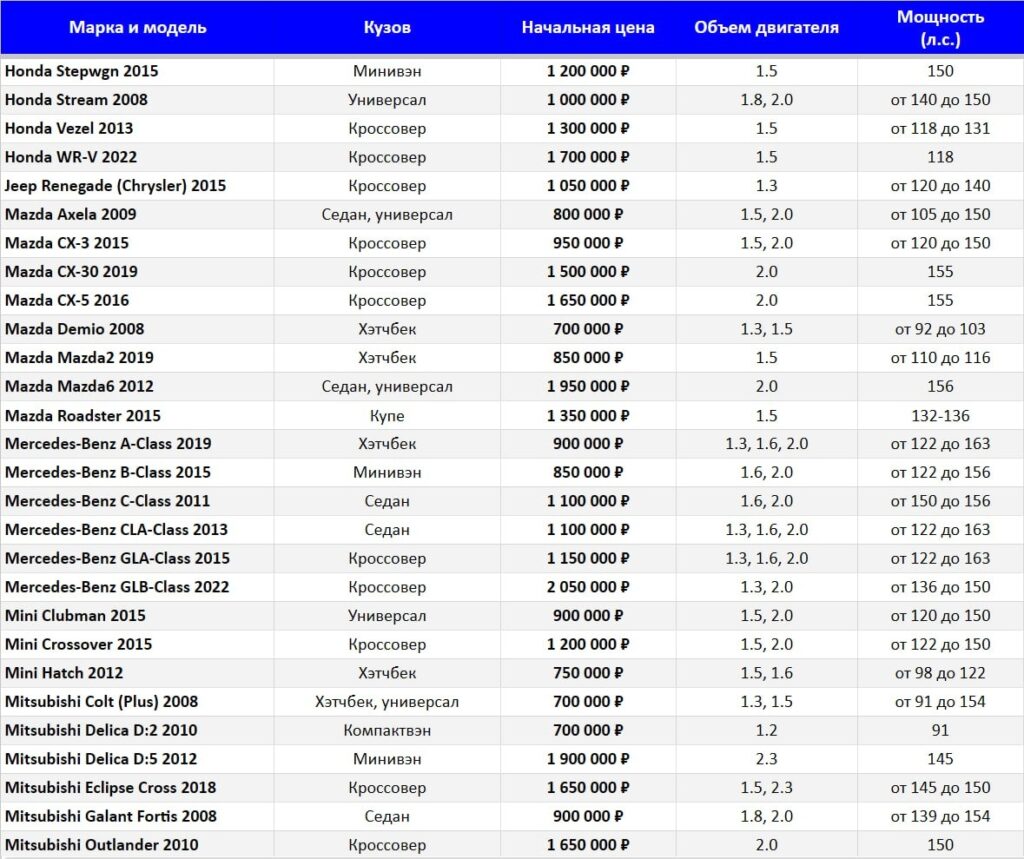The image size is (1024, 859).
Task: Click '2.3' engine volume of Delica D:5
Action: [767, 760]
